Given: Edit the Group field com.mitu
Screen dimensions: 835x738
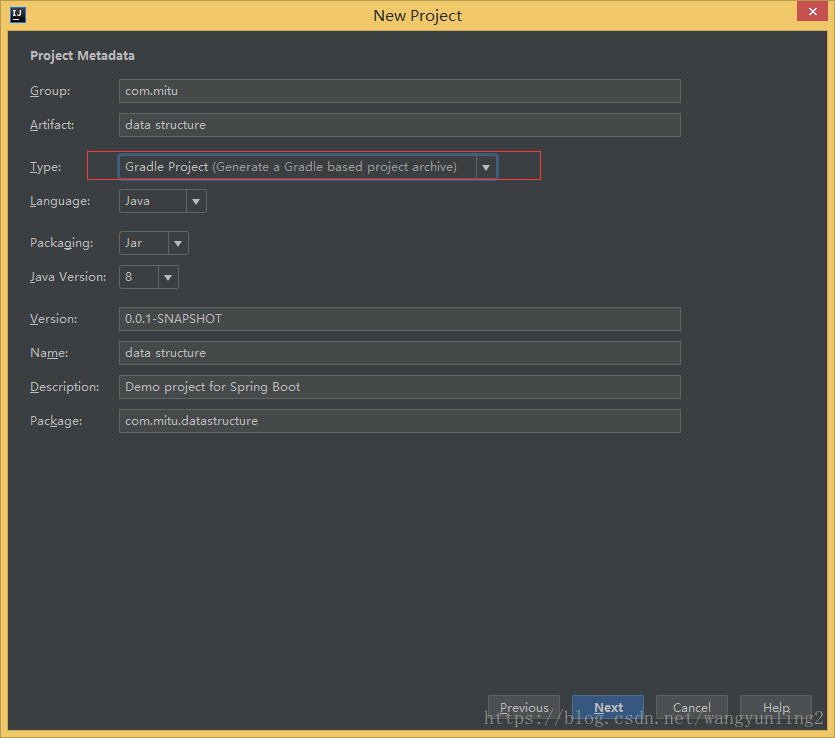Looking at the screenshot, I should tap(399, 91).
